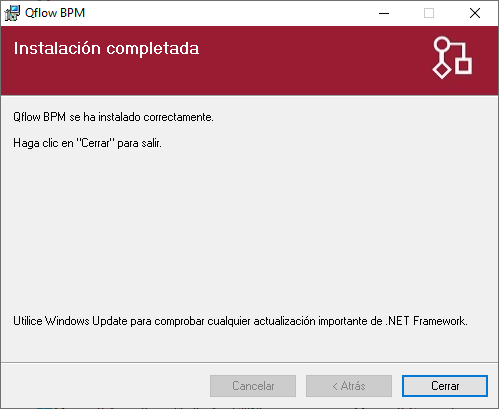This screenshot has height=409, width=499.
Task: Click the disabled "< Atrás" button
Action: tap(349, 386)
